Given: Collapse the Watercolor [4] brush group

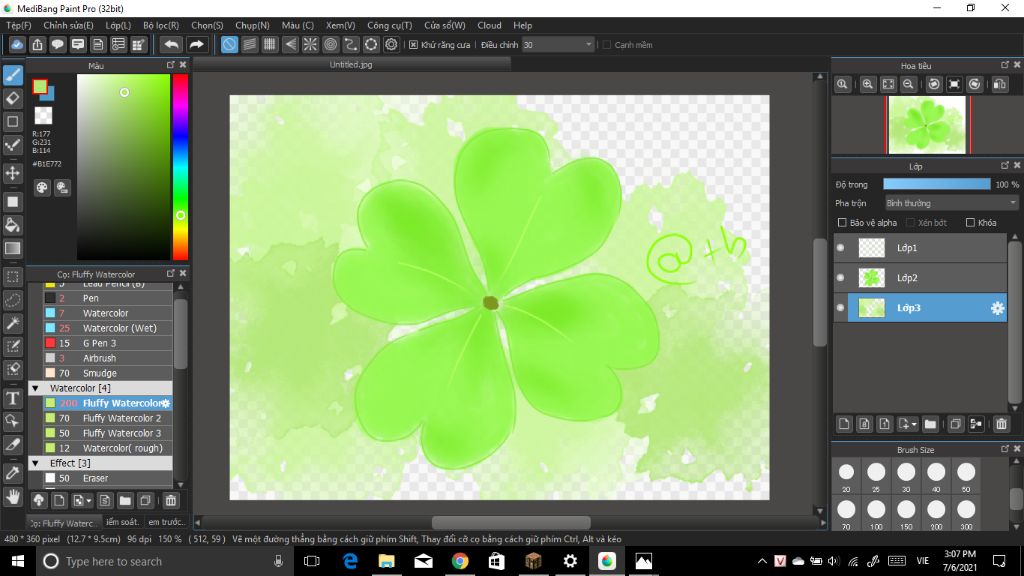Looking at the screenshot, I should point(35,388).
